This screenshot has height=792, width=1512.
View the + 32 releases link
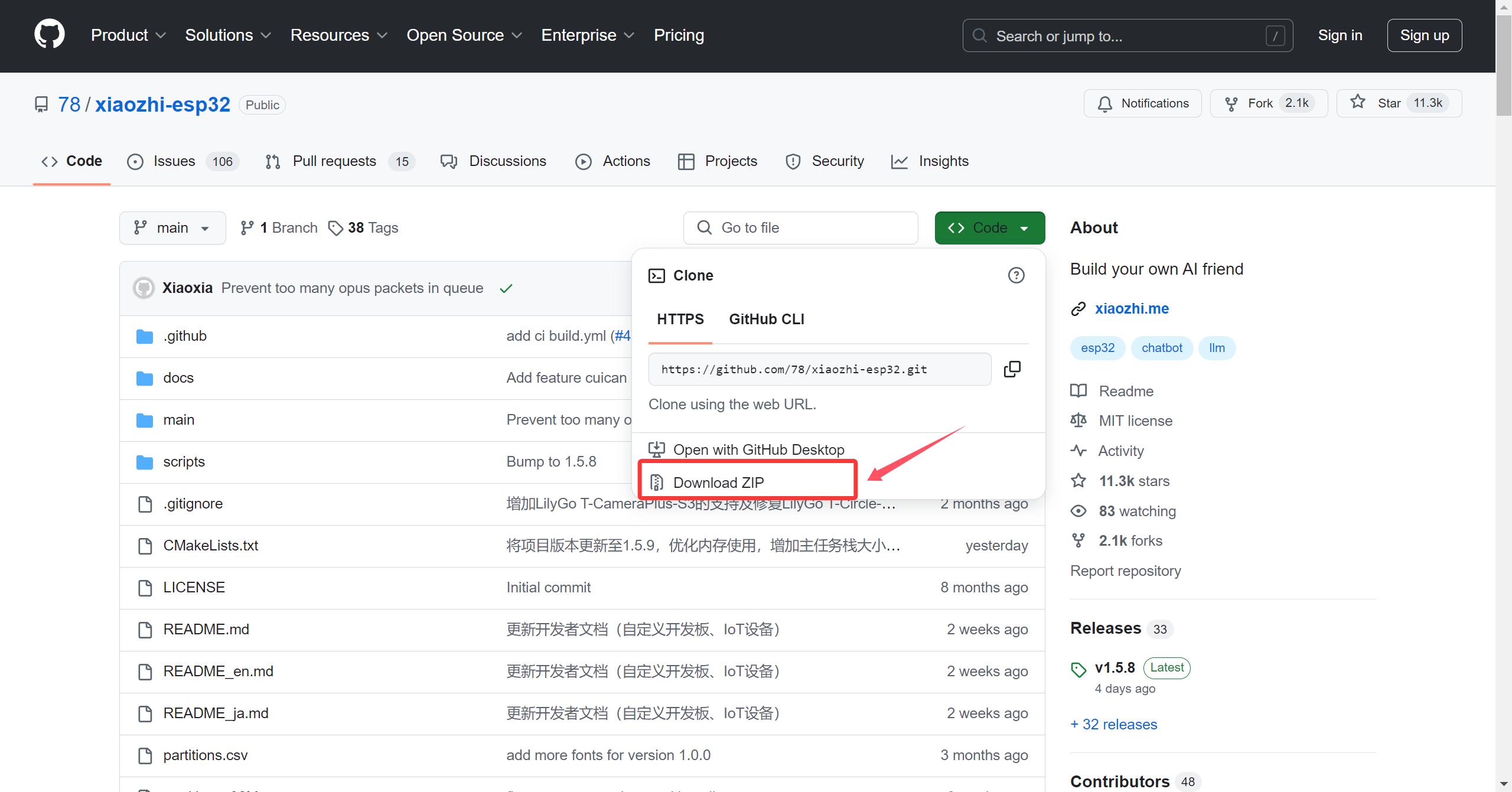pyautogui.click(x=1114, y=725)
